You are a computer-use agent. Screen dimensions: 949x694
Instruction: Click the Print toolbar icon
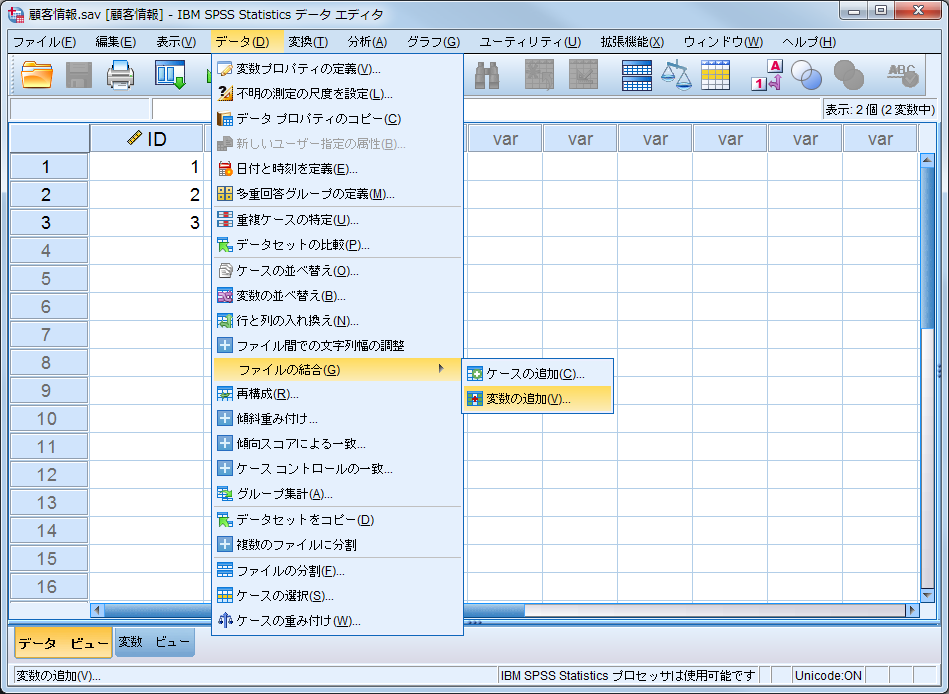pyautogui.click(x=120, y=76)
